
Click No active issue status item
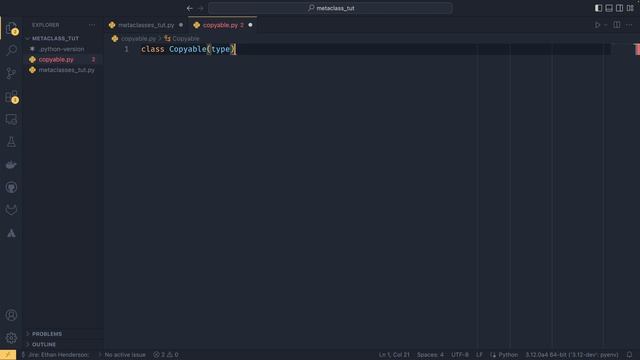tap(122, 355)
